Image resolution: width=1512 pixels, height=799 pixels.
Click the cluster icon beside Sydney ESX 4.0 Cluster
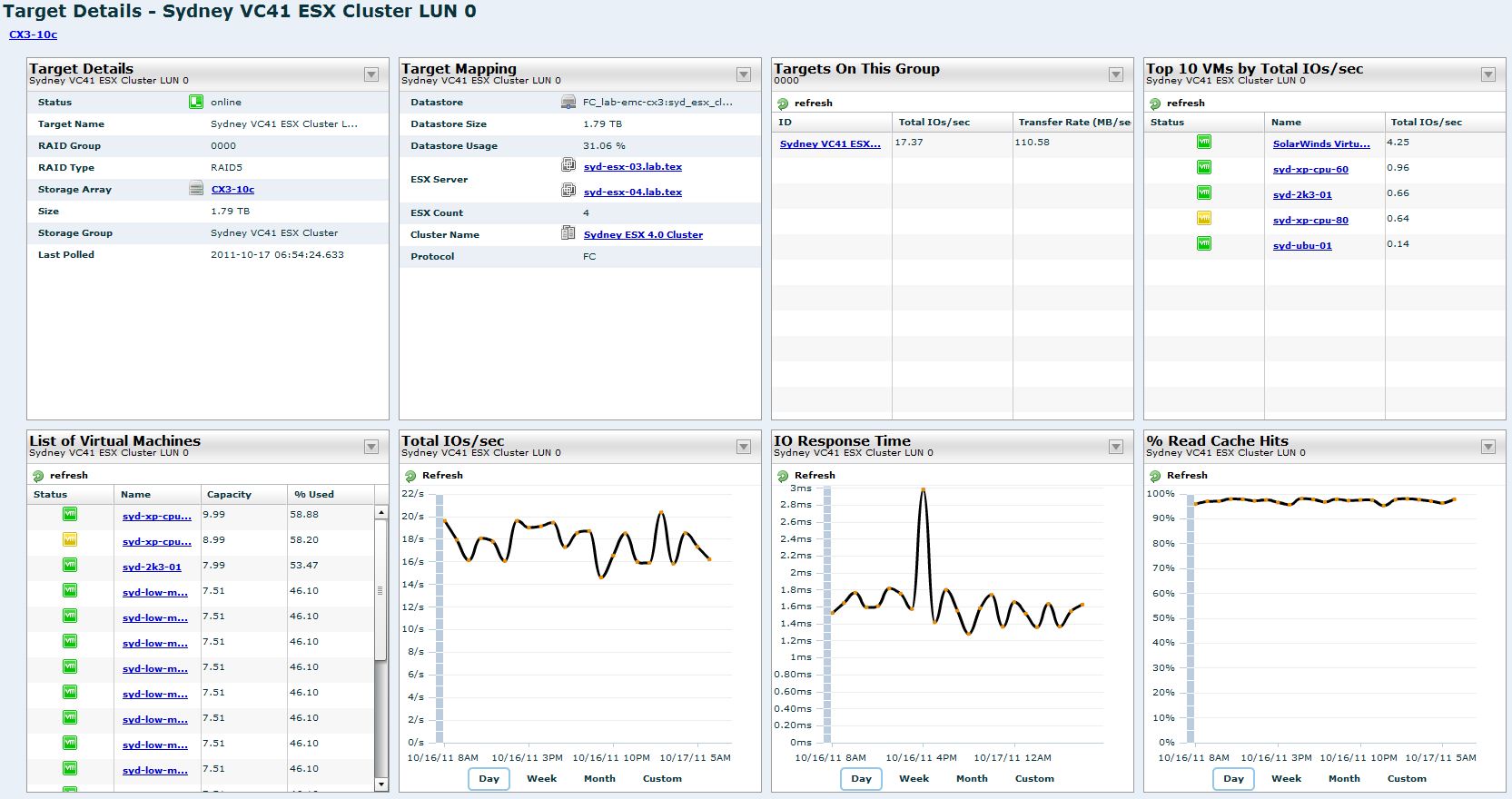(568, 233)
